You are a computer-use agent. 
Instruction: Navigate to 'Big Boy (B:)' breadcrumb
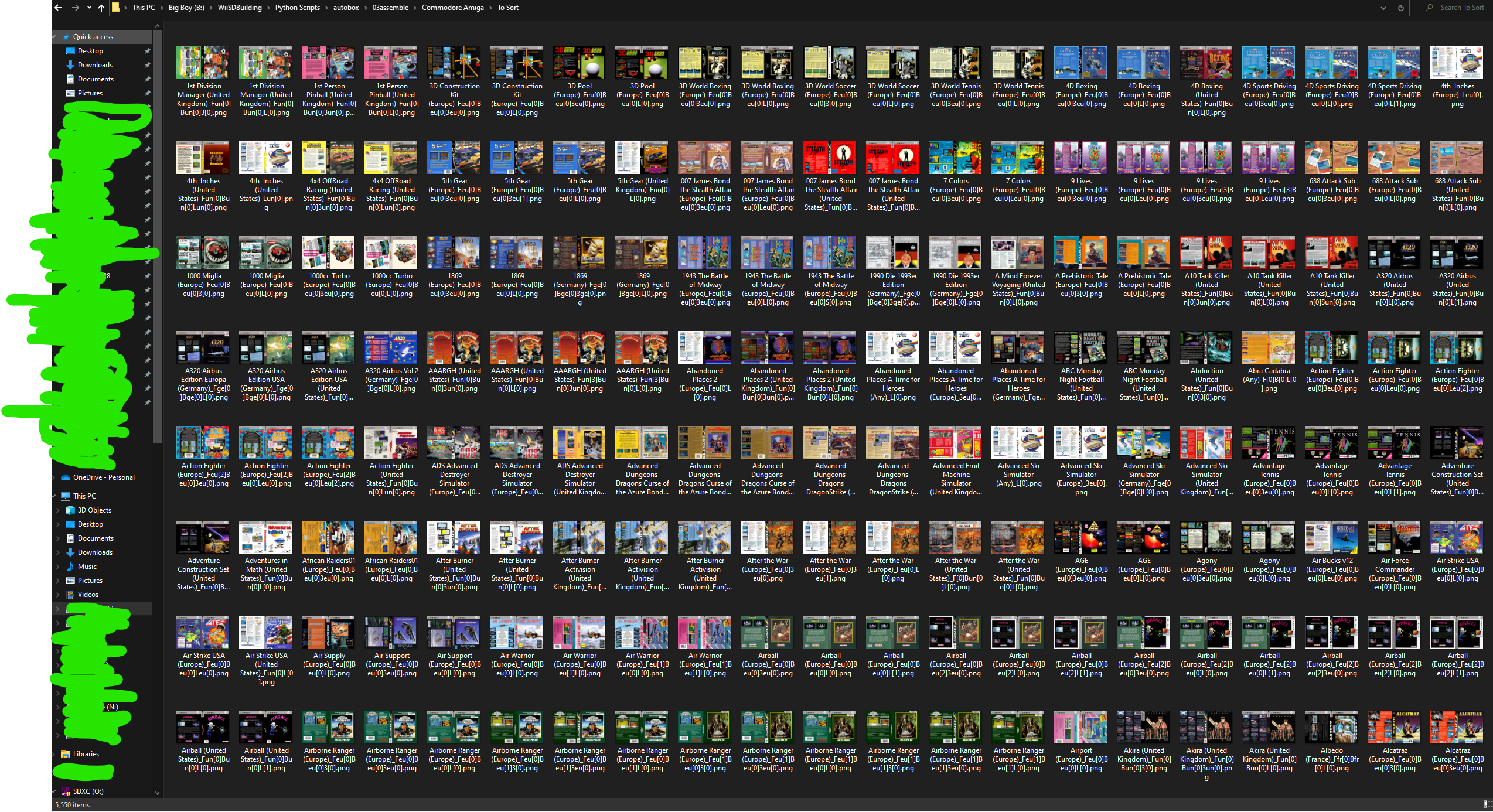186,8
